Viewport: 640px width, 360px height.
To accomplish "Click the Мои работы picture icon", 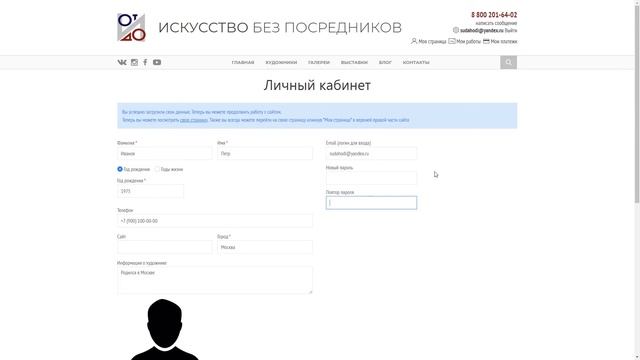I will click(x=452, y=41).
